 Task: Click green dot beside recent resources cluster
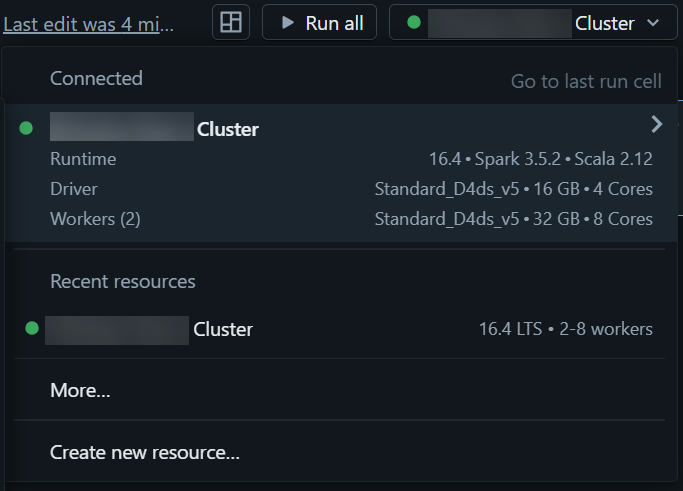click(32, 327)
